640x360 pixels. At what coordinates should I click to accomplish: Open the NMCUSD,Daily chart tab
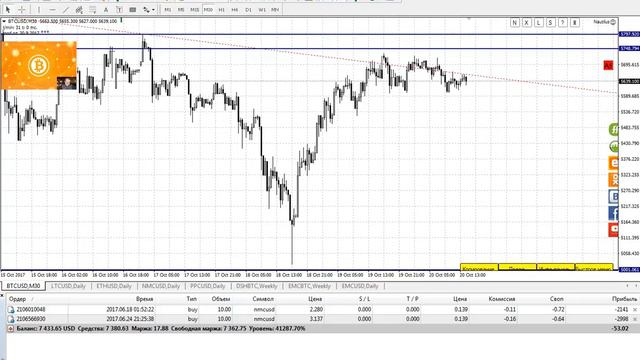tap(160, 286)
